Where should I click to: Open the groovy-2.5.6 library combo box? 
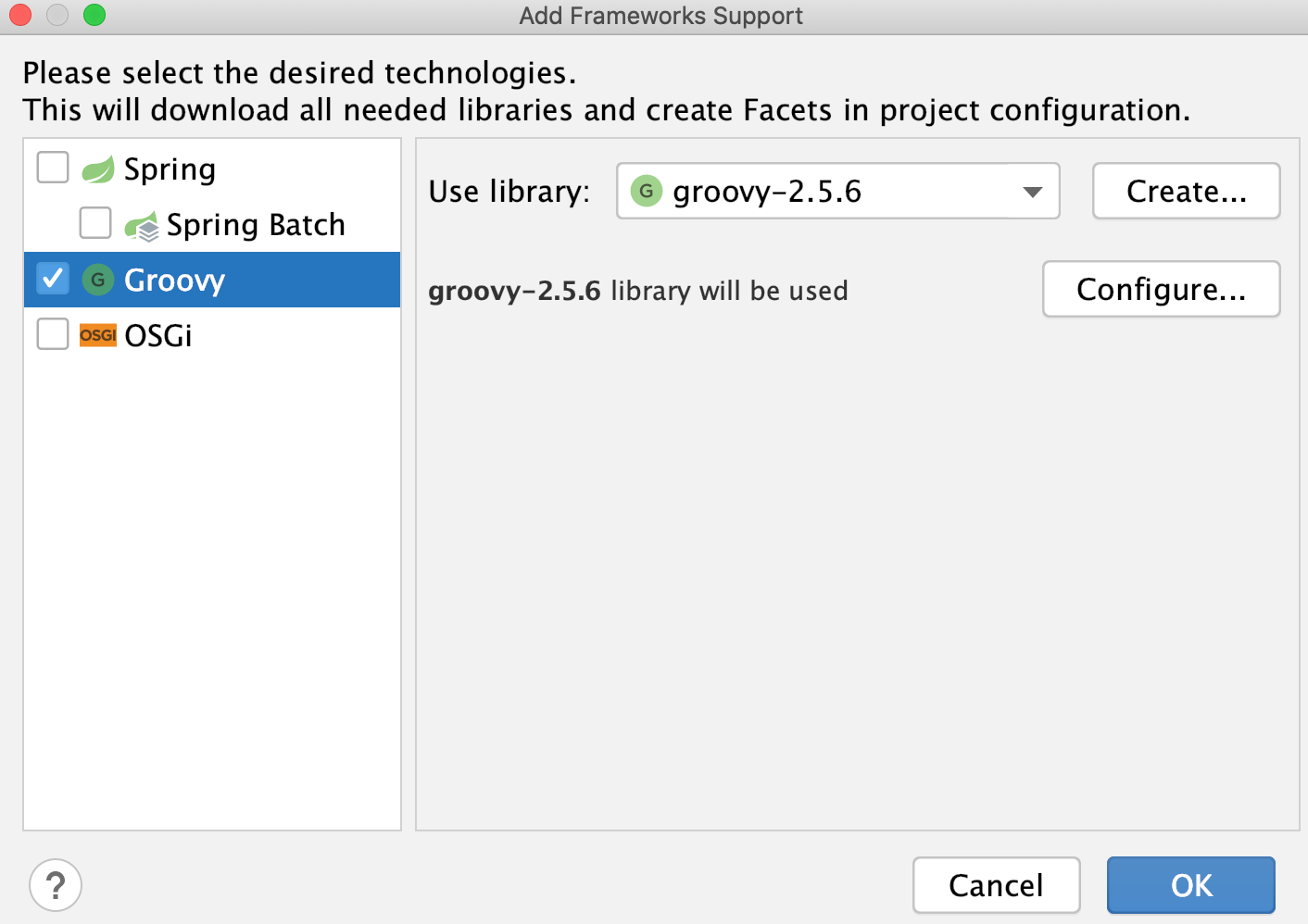pos(815,192)
